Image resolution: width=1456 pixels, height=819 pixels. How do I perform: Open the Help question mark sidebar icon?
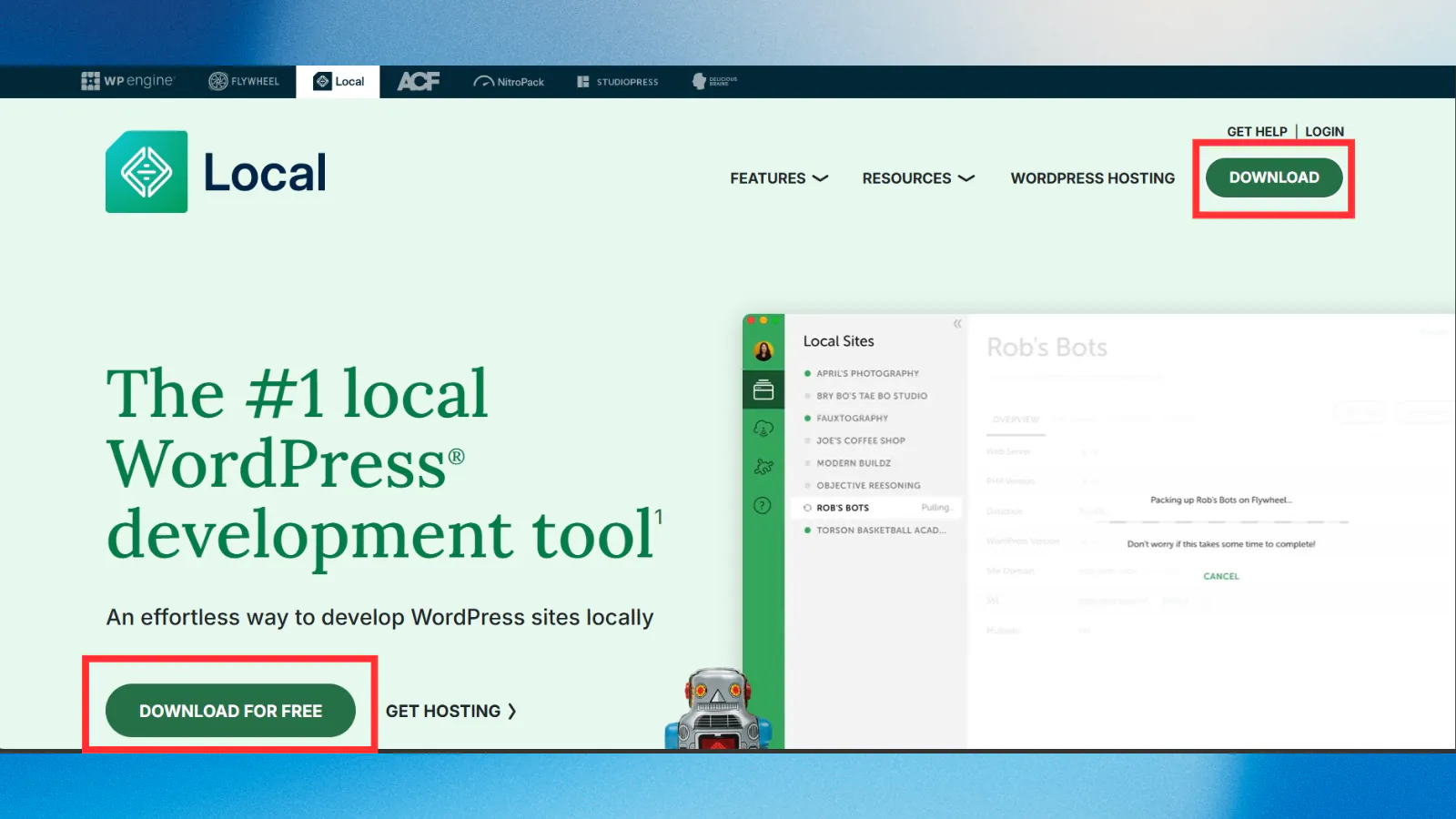pyautogui.click(x=763, y=506)
